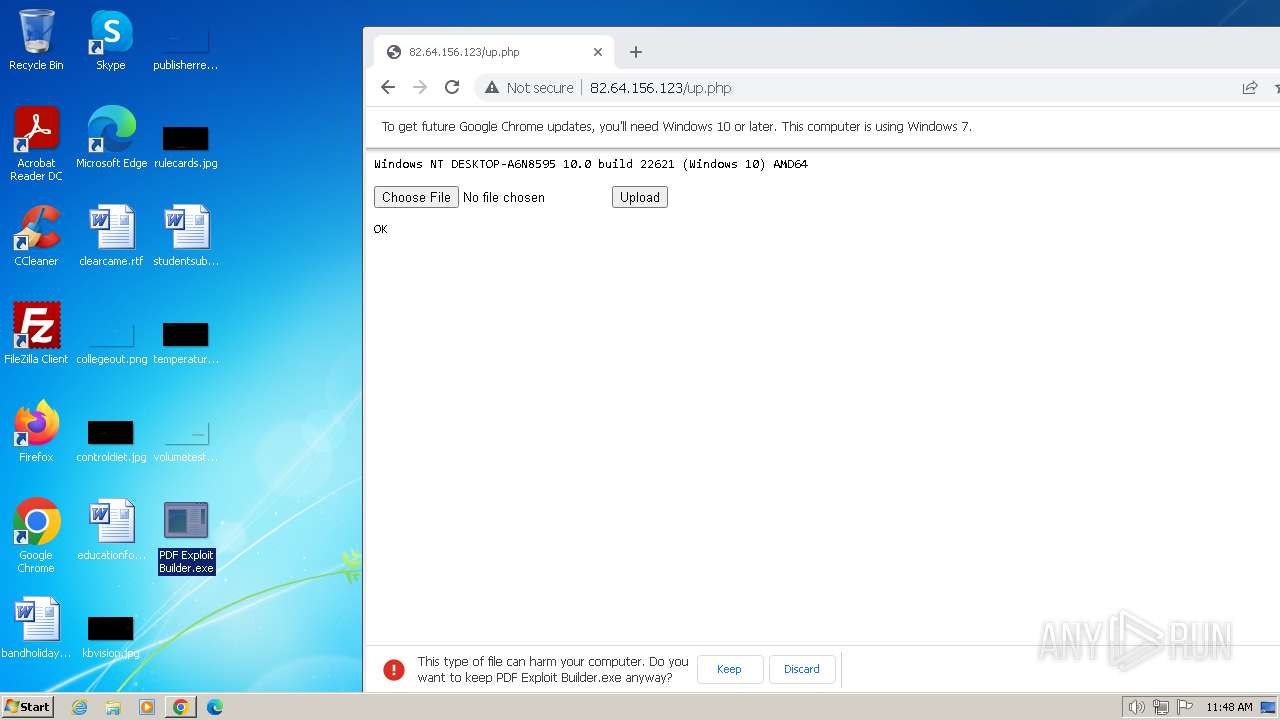Focus the address bar URL

(660, 88)
